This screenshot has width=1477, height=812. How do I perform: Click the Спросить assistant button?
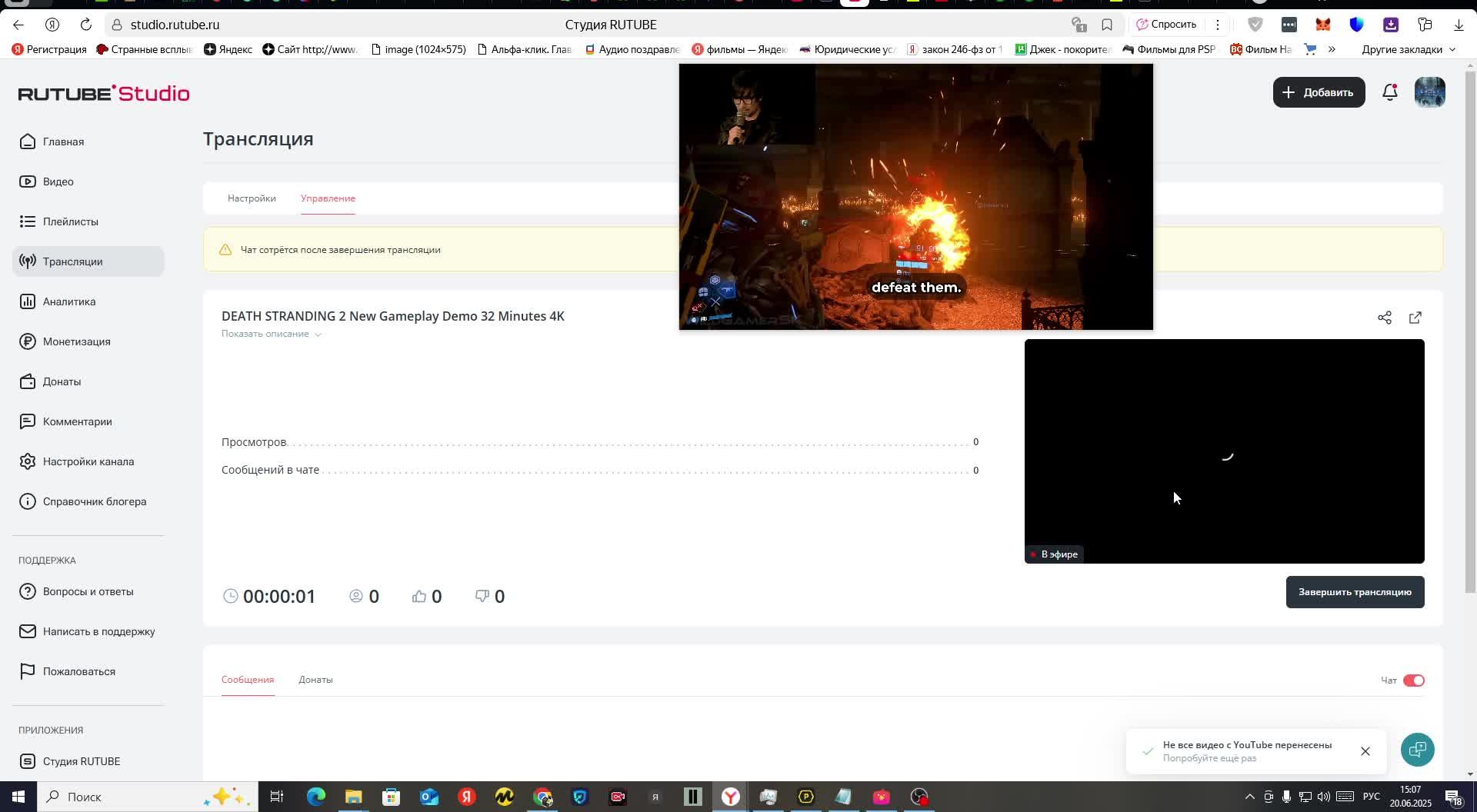pyautogui.click(x=1166, y=25)
